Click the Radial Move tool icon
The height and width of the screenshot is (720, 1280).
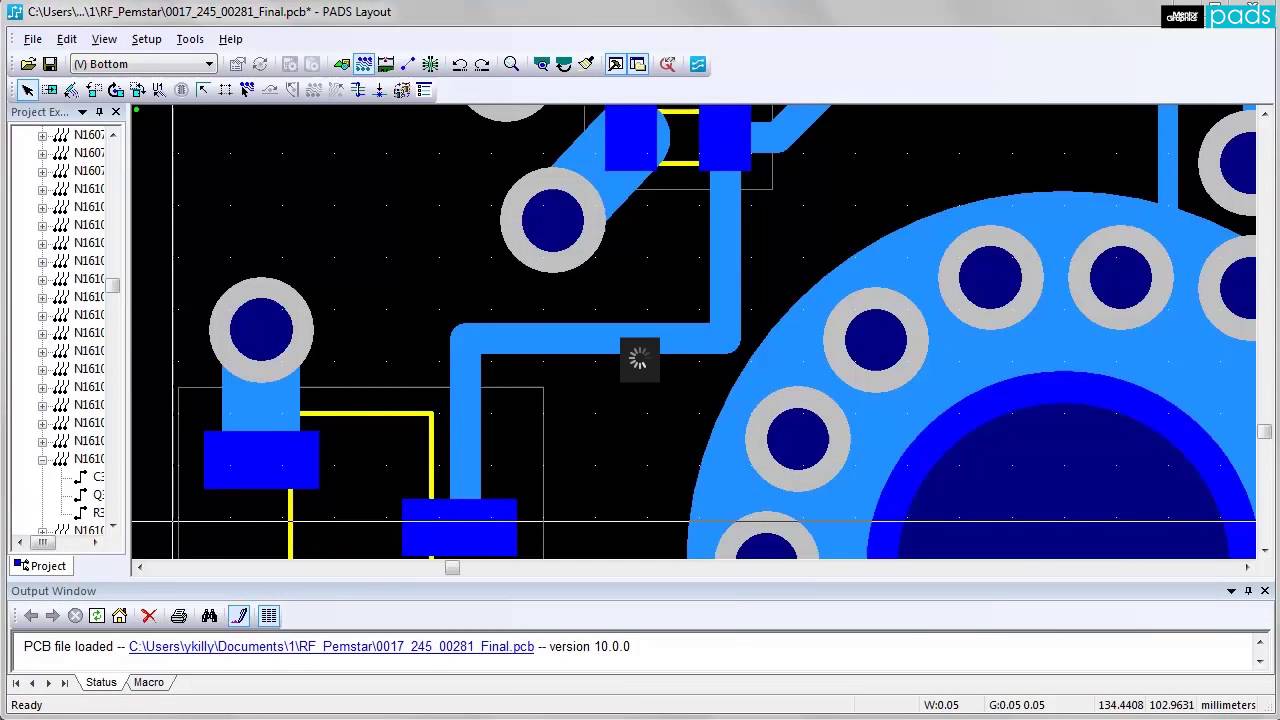pyautogui.click(x=71, y=90)
